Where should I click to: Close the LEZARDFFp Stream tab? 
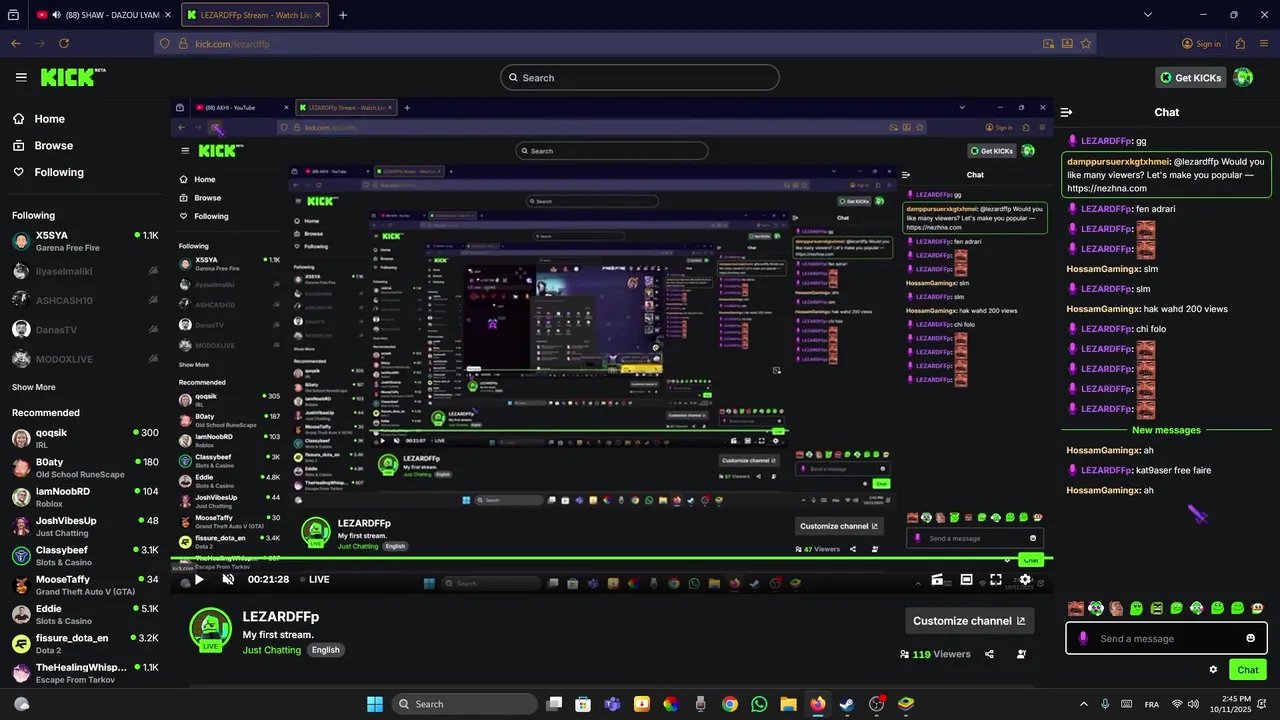pyautogui.click(x=320, y=15)
